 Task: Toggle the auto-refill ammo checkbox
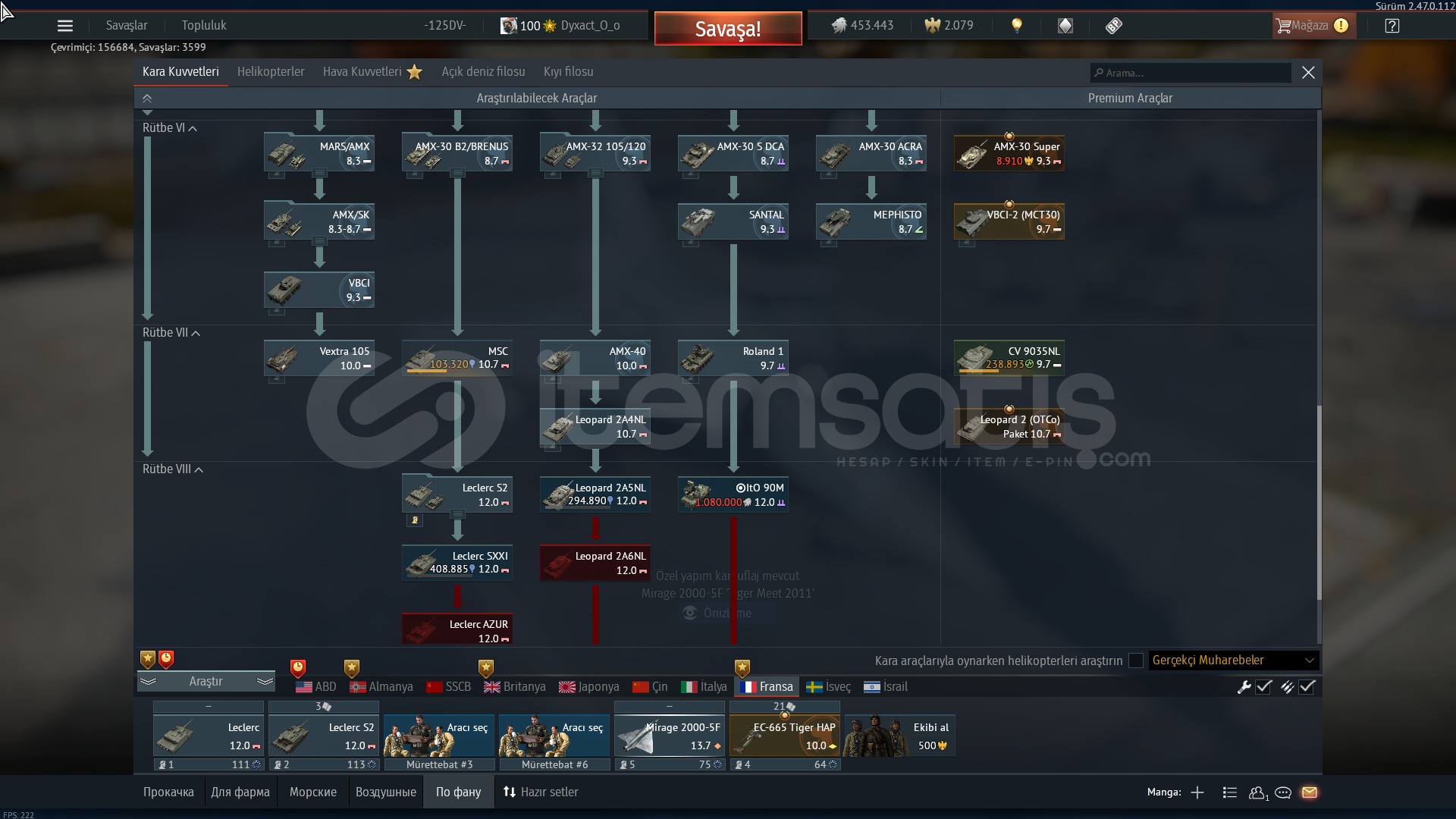(1307, 687)
